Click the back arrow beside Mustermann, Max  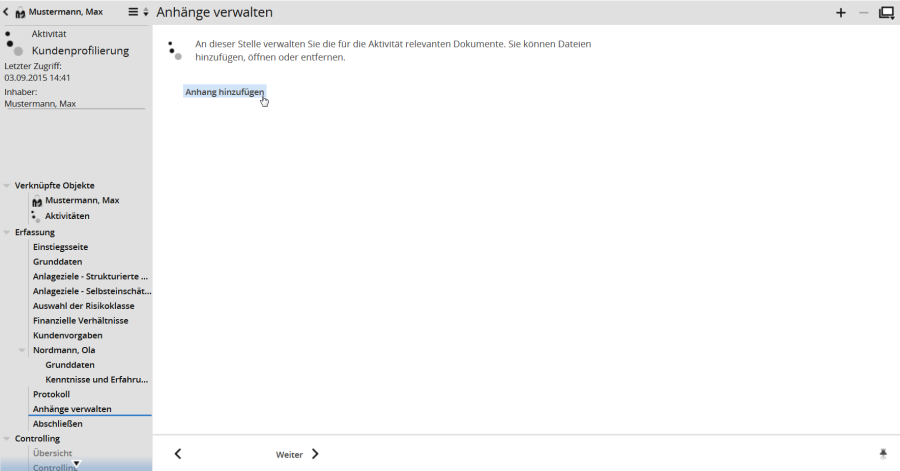[x=6, y=12]
